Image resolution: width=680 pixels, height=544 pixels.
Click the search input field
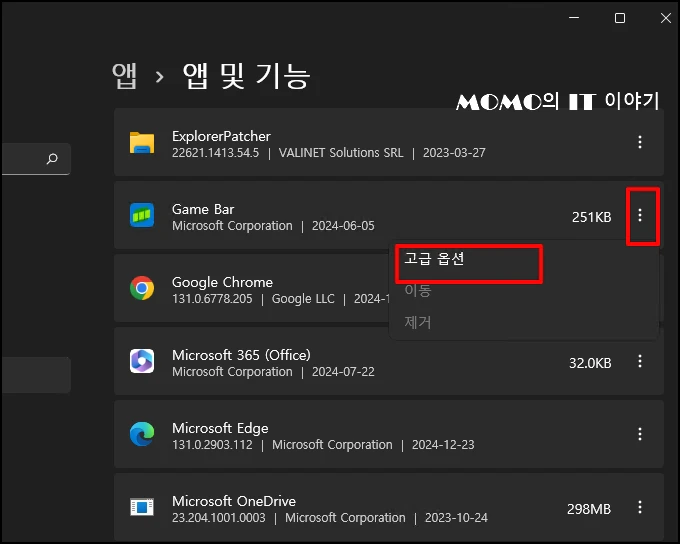point(36,159)
